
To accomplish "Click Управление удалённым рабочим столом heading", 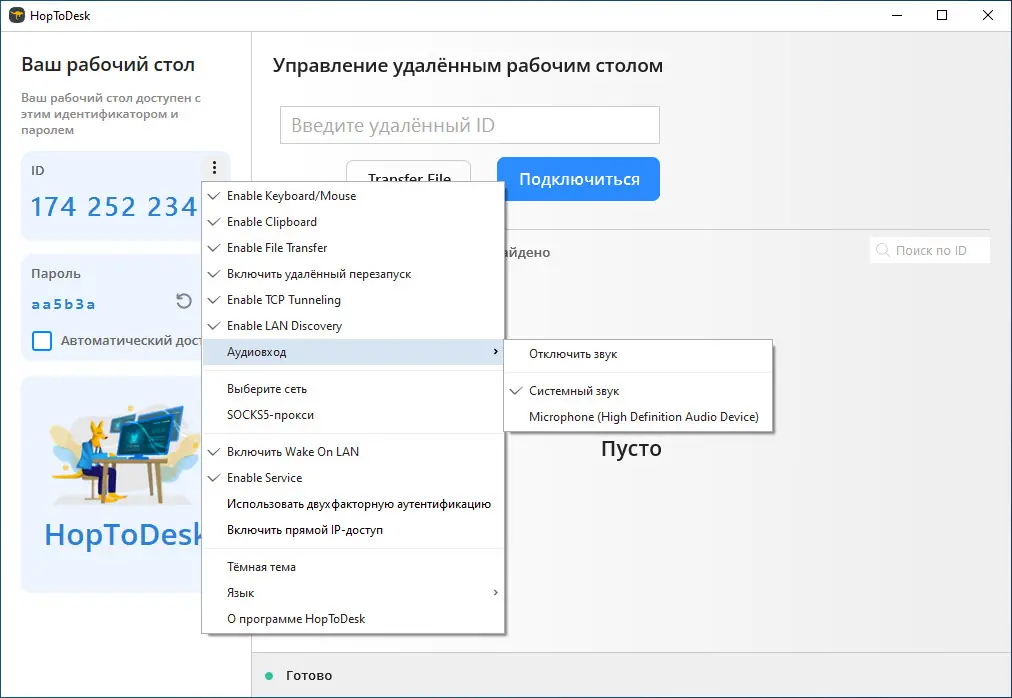I will point(468,65).
